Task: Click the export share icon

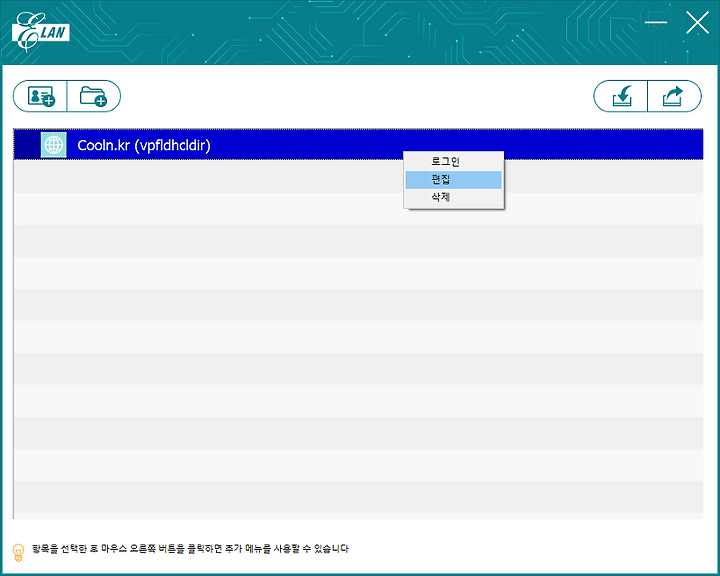Action: pos(673,96)
